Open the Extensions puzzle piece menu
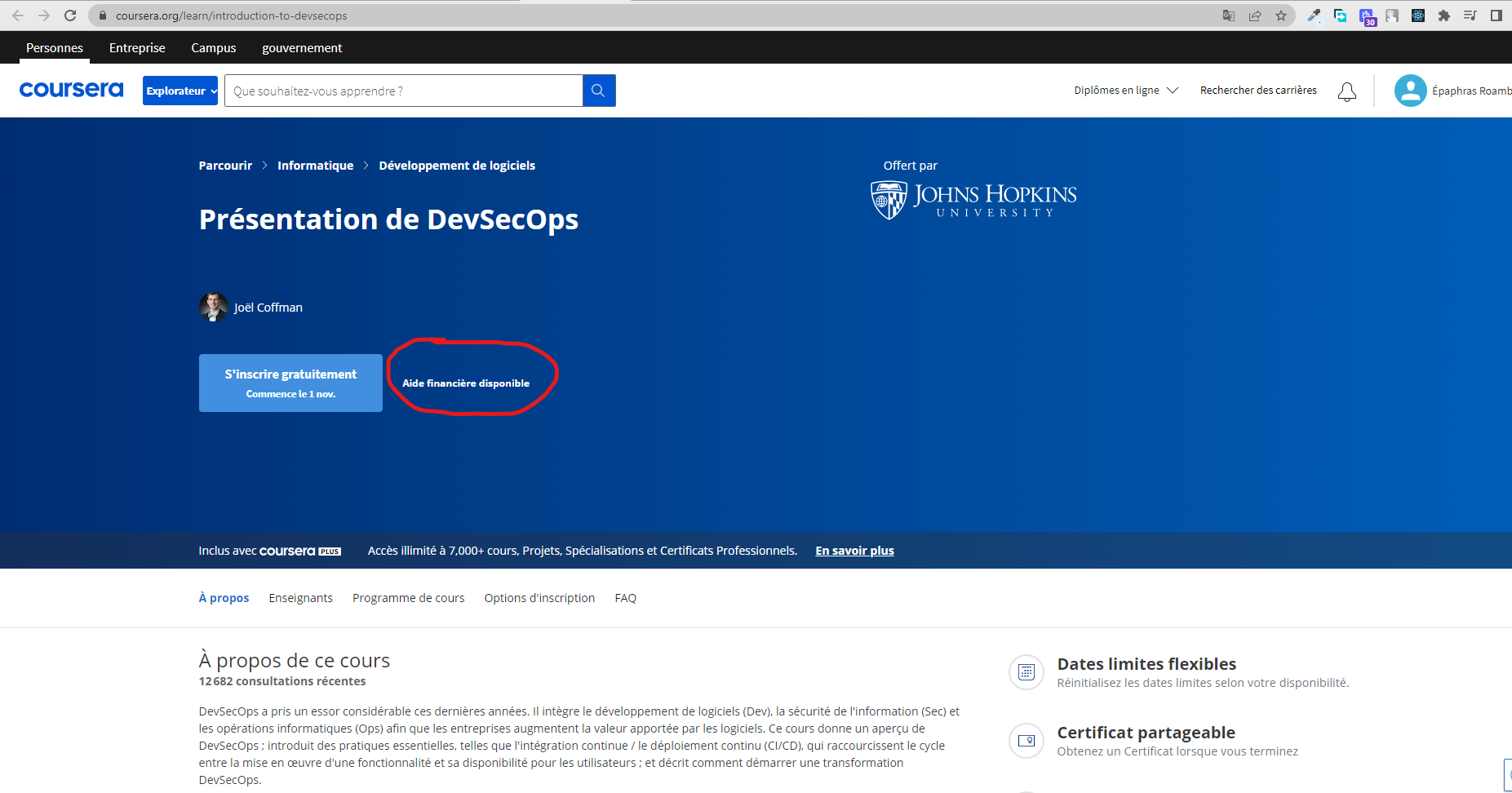 click(x=1444, y=16)
